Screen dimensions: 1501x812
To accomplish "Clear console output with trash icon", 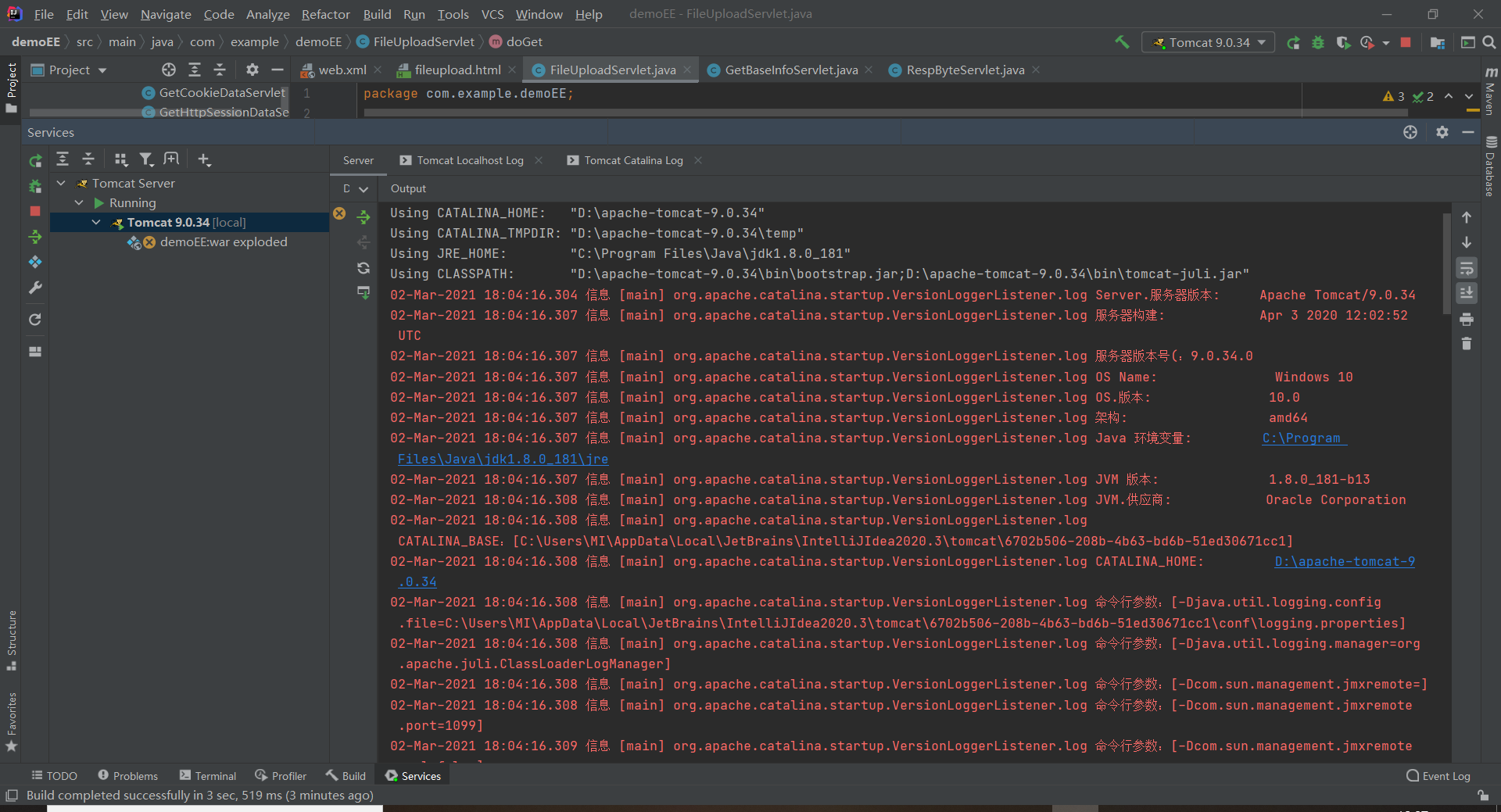I will tap(1467, 344).
